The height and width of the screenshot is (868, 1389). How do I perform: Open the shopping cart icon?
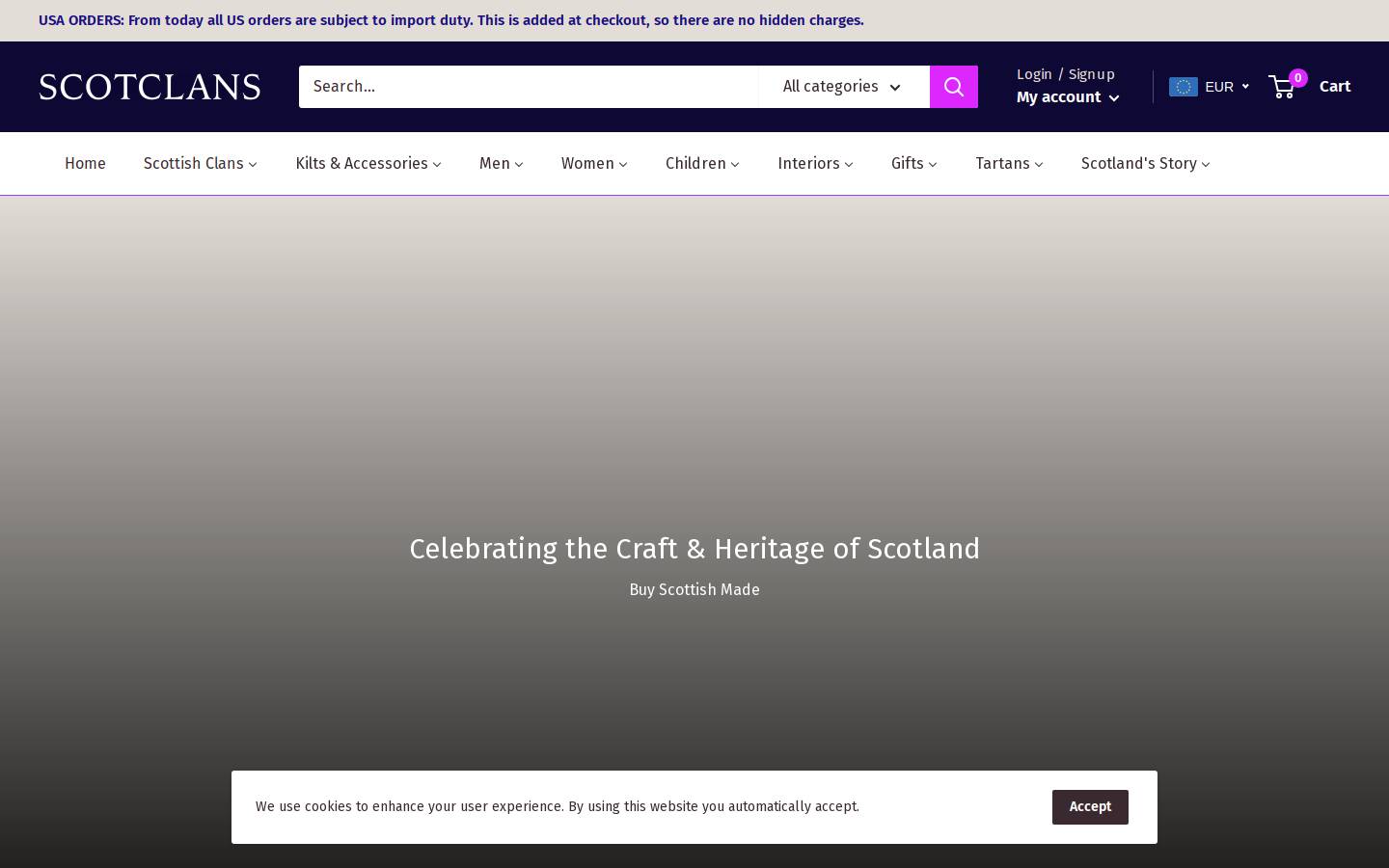click(1282, 87)
